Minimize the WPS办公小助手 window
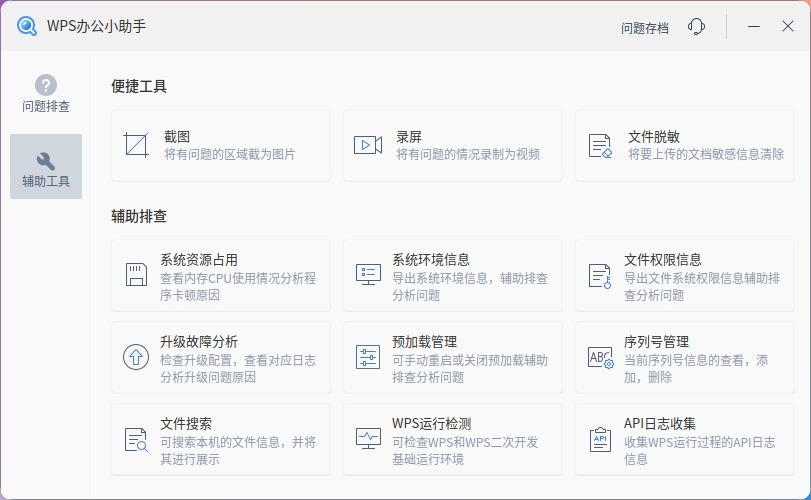The image size is (811, 500). click(x=754, y=26)
